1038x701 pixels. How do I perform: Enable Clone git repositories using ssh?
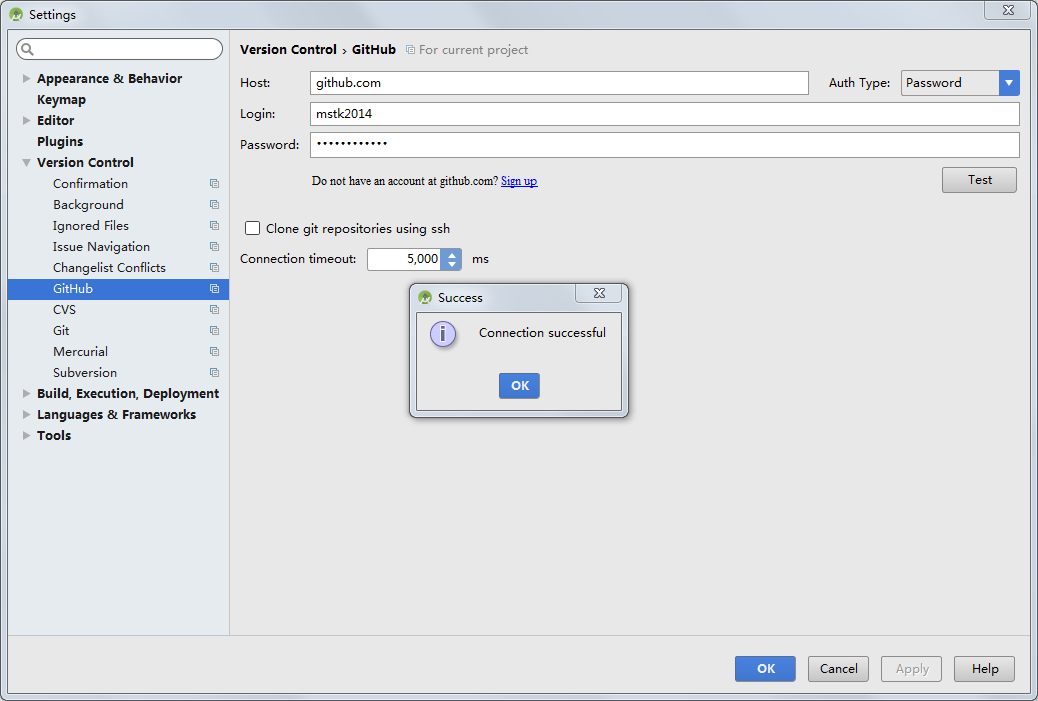(253, 229)
